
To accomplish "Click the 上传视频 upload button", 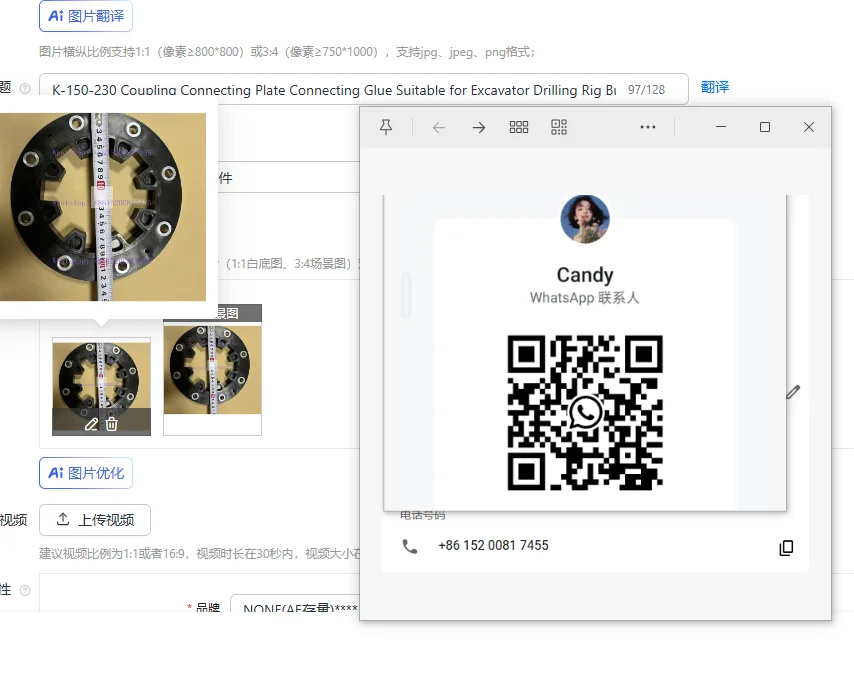I will pyautogui.click(x=95, y=520).
